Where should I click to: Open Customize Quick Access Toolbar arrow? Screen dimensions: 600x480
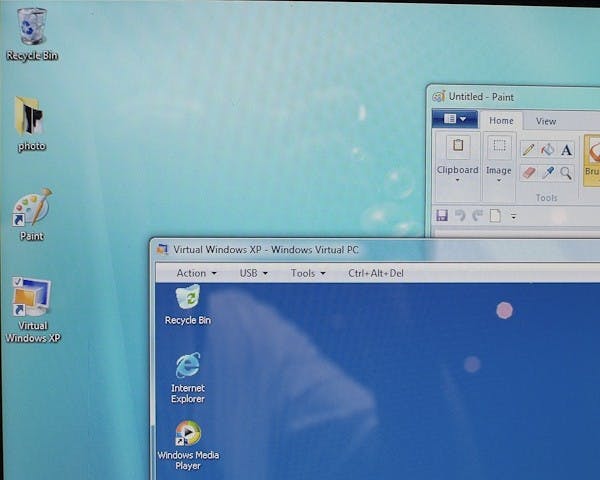[x=514, y=217]
